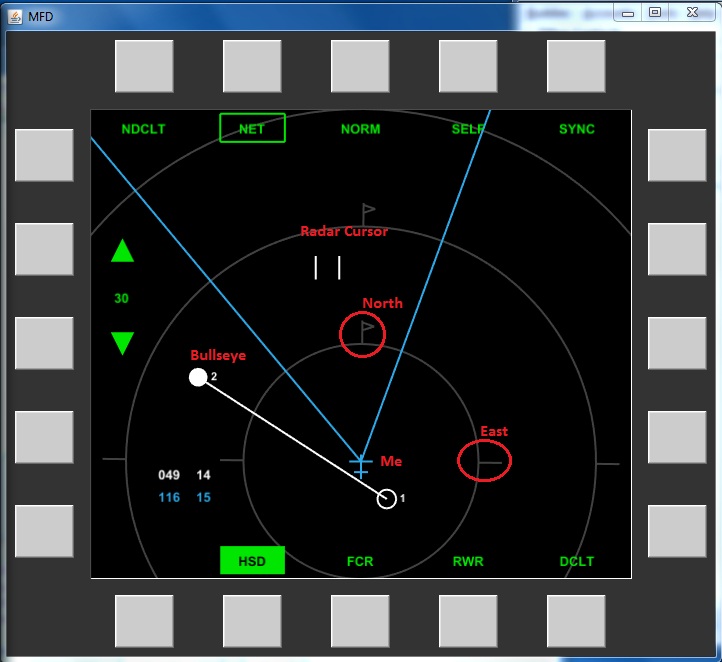Click blue bearing readout 116
This screenshot has height=662, width=722.
point(169,497)
